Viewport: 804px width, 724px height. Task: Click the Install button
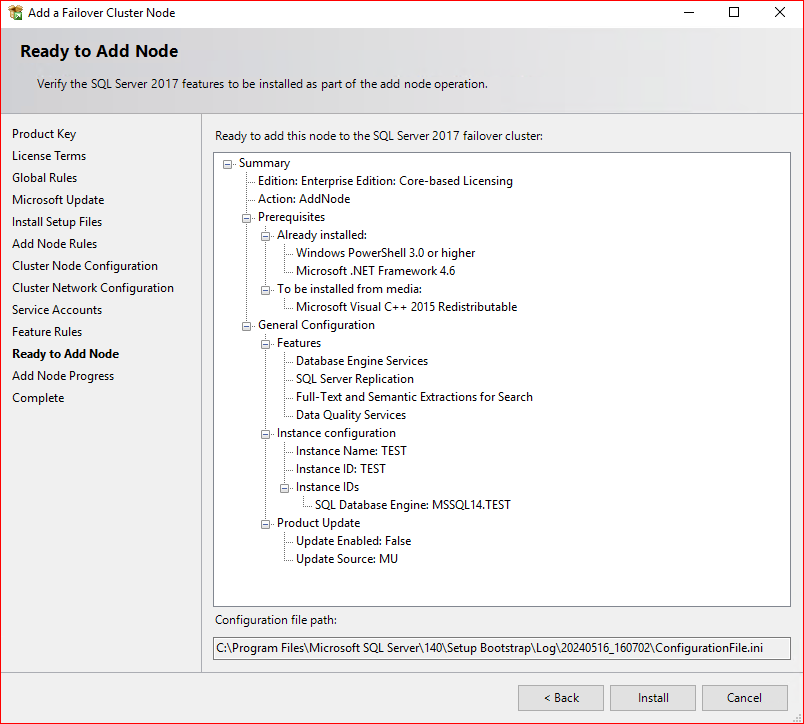pos(653,698)
